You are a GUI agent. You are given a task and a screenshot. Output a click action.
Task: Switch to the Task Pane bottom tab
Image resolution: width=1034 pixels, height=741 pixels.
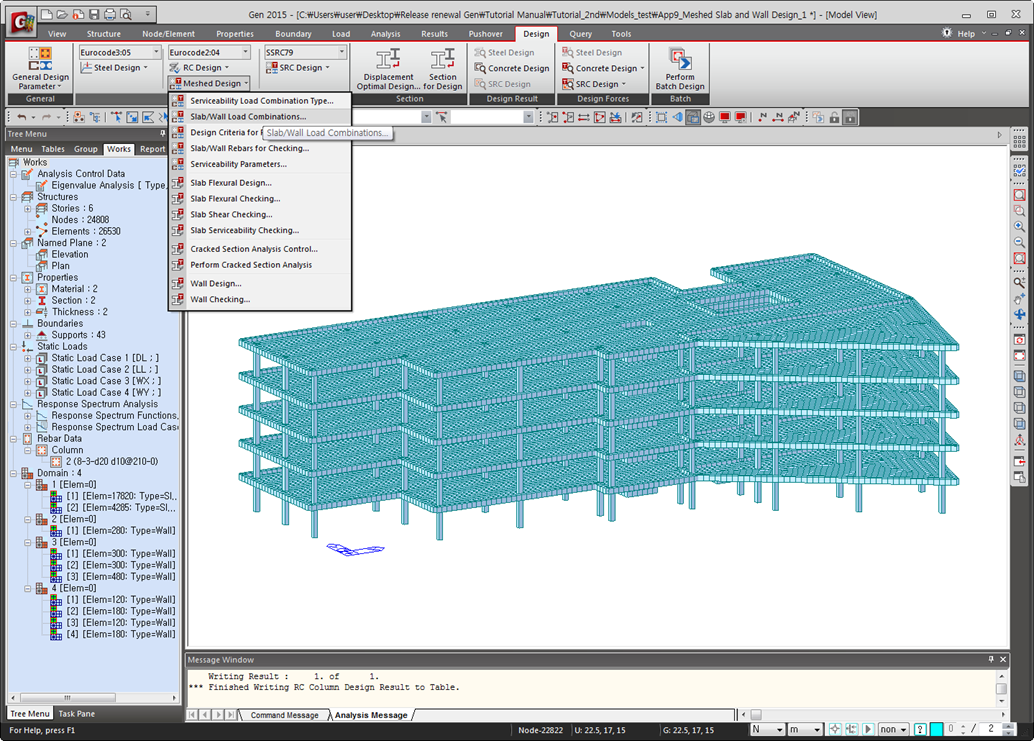76,713
